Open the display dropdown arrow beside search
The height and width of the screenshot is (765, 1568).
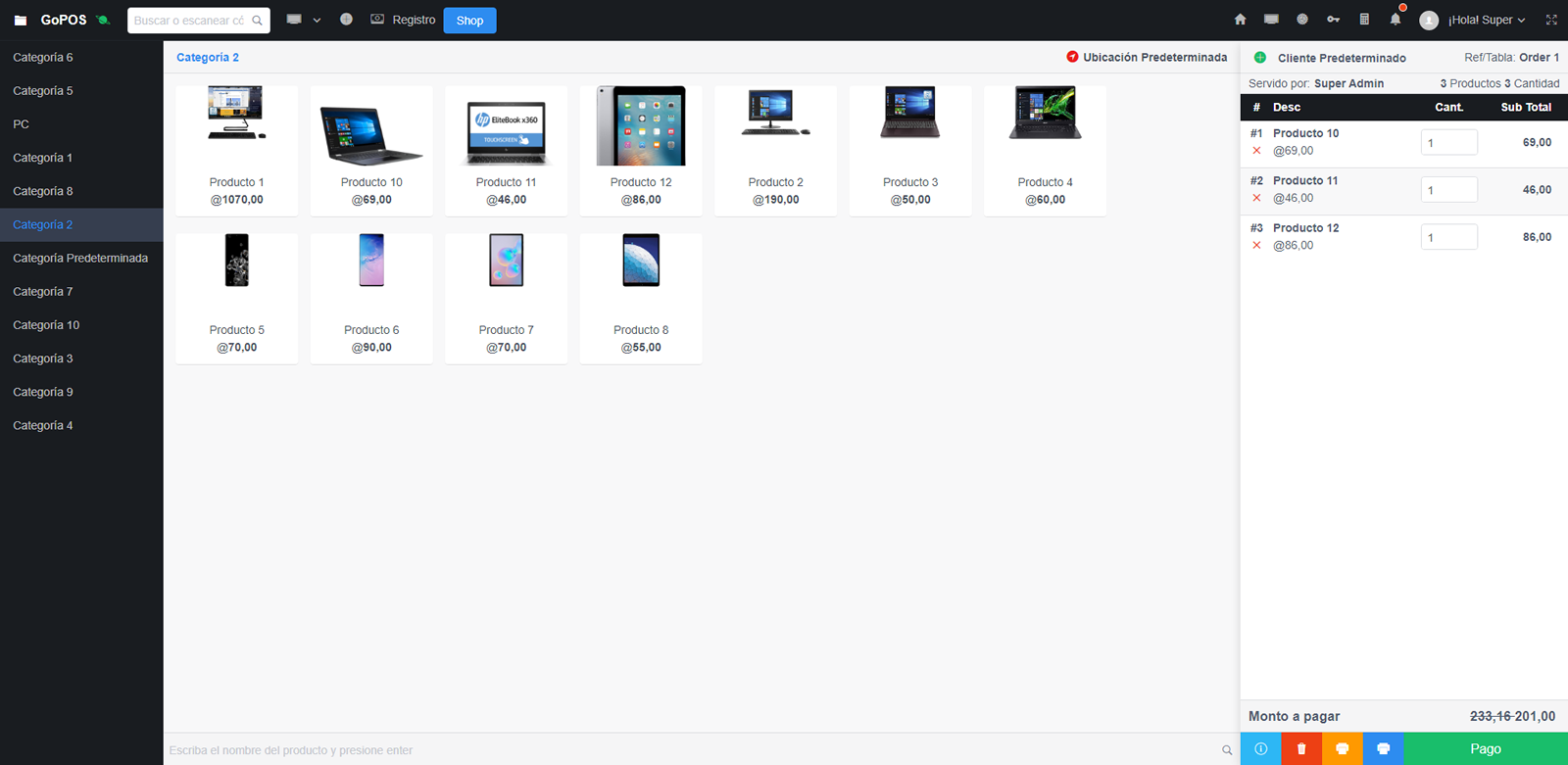tap(317, 21)
